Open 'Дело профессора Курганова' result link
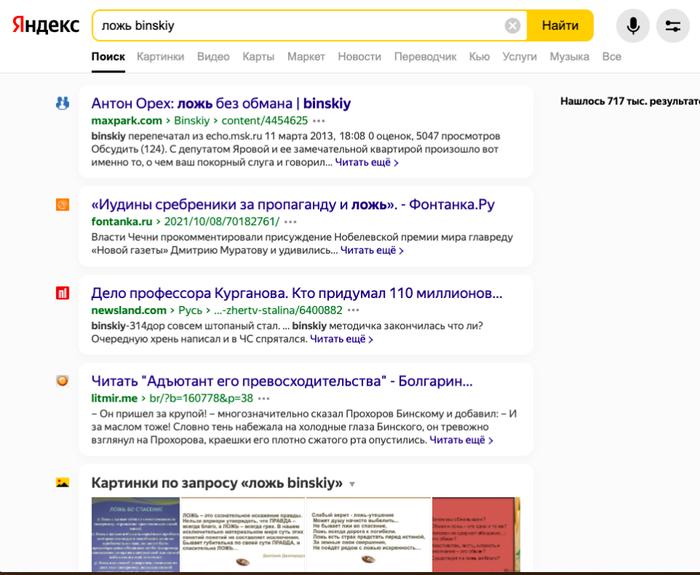Viewport: 700px width, 575px height. point(296,293)
